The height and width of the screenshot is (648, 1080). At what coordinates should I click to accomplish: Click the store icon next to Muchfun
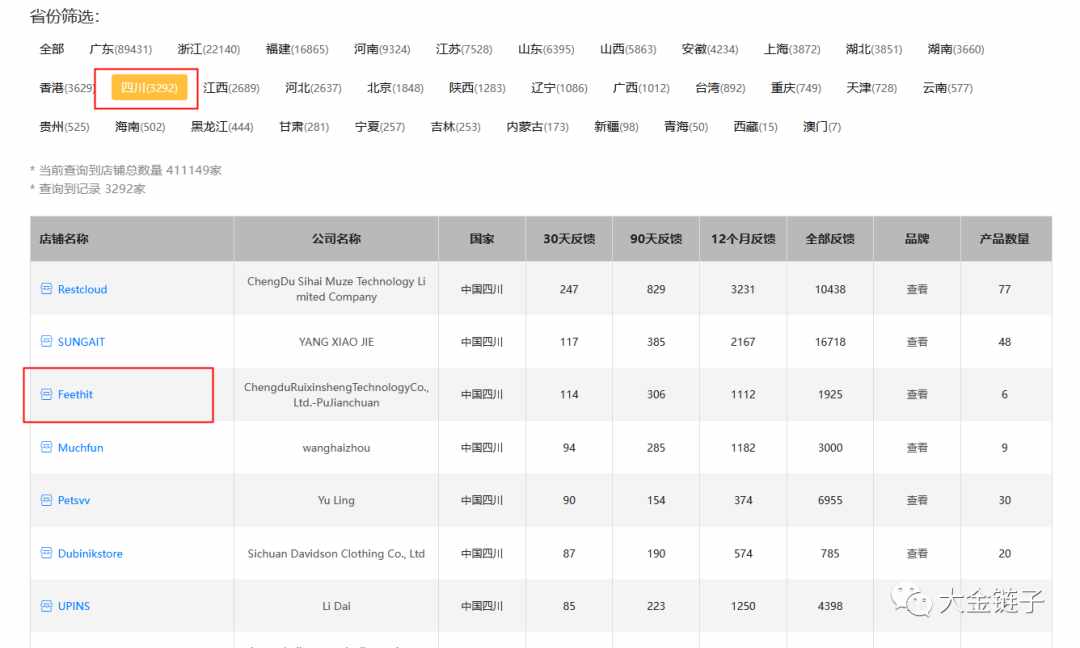pos(46,448)
